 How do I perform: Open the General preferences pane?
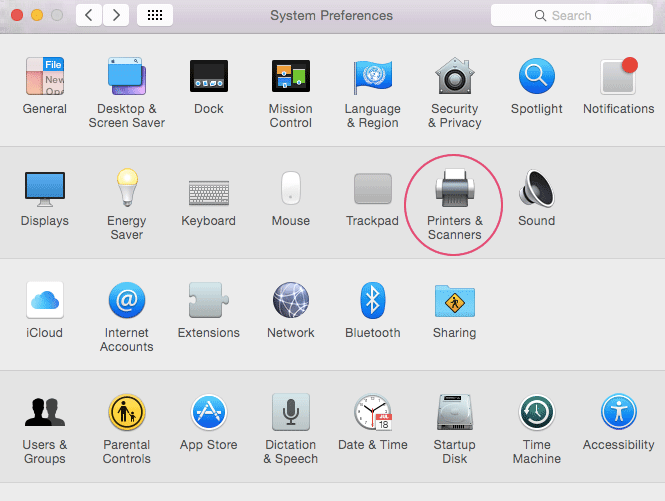(44, 78)
